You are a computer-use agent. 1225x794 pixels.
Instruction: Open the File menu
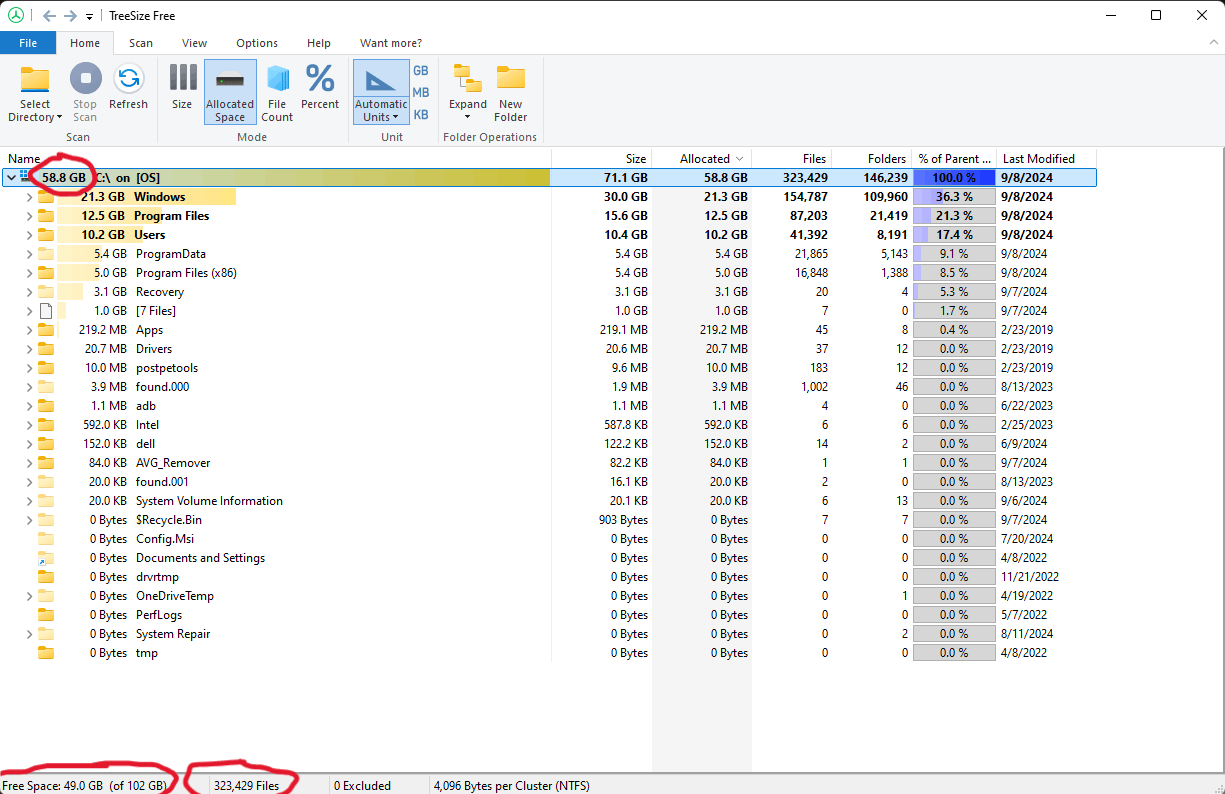coord(28,43)
